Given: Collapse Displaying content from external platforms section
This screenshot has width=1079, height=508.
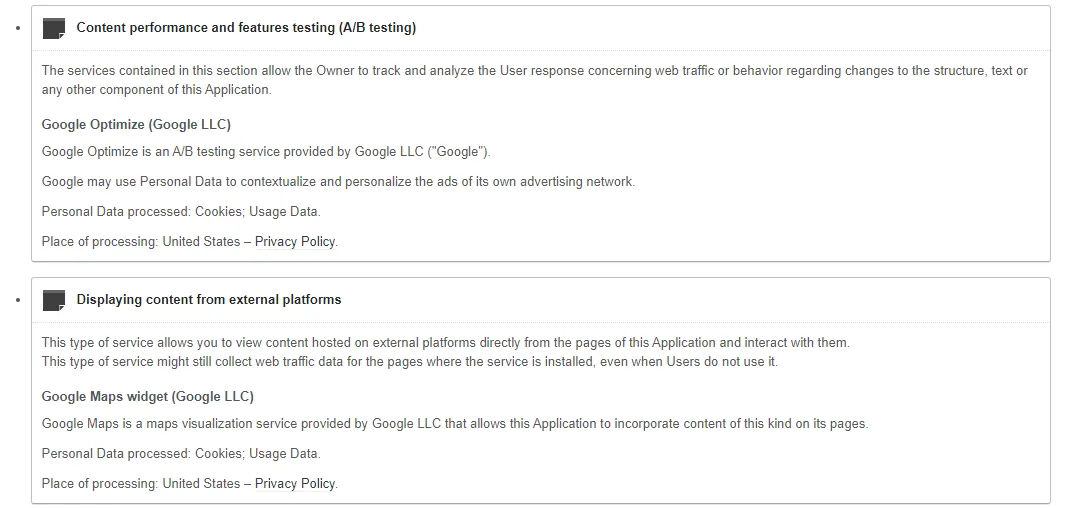Looking at the screenshot, I should [209, 300].
